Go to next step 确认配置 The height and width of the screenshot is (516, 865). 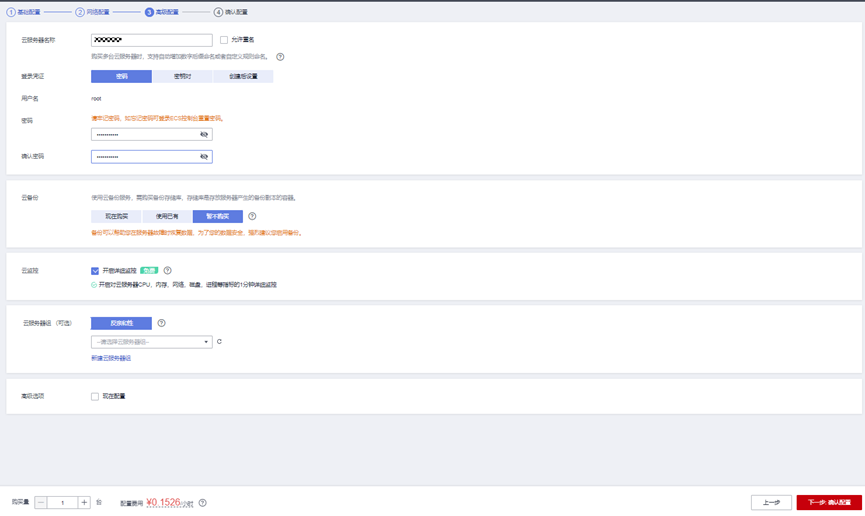click(x=828, y=502)
